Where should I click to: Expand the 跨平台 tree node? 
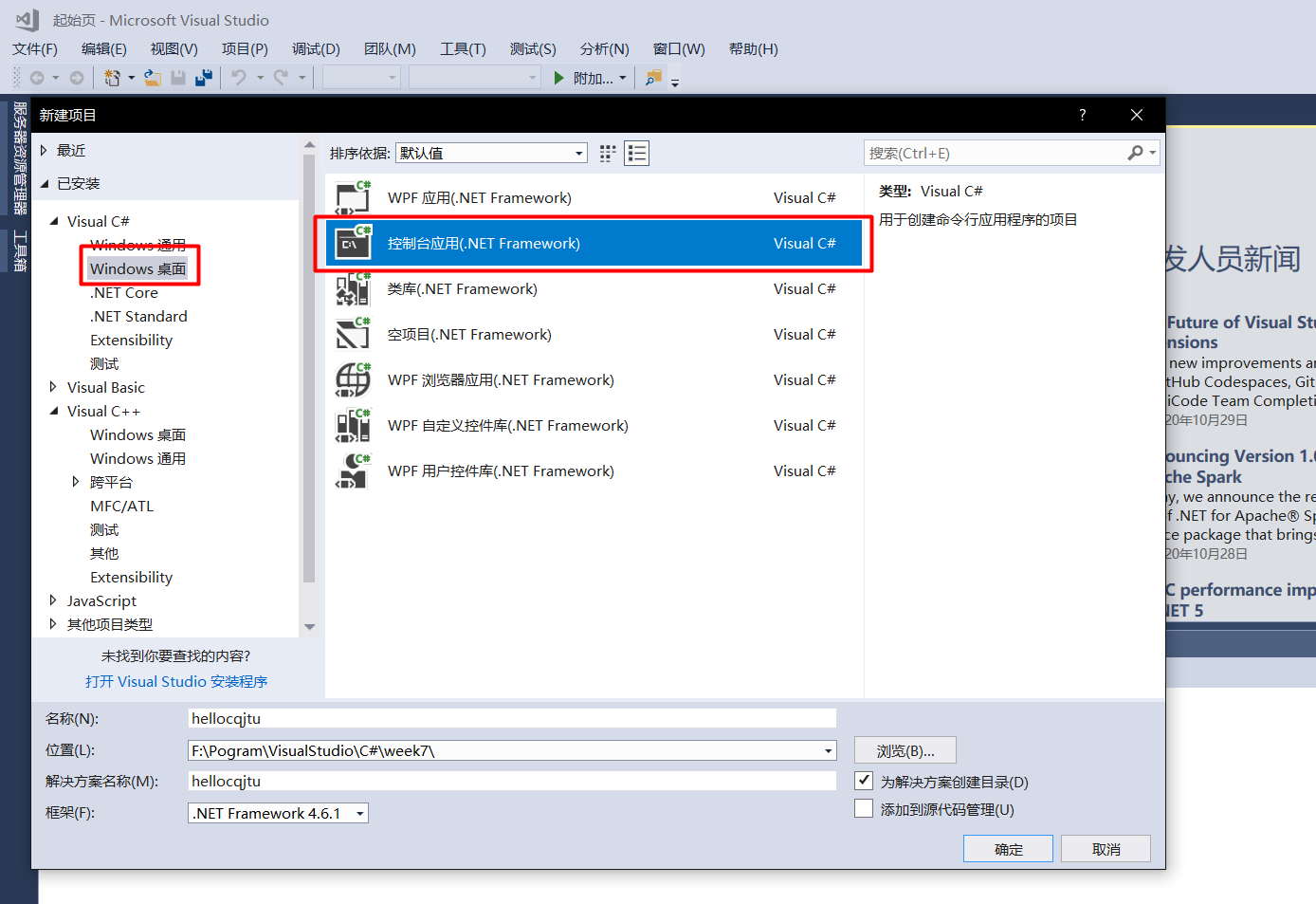[77, 482]
